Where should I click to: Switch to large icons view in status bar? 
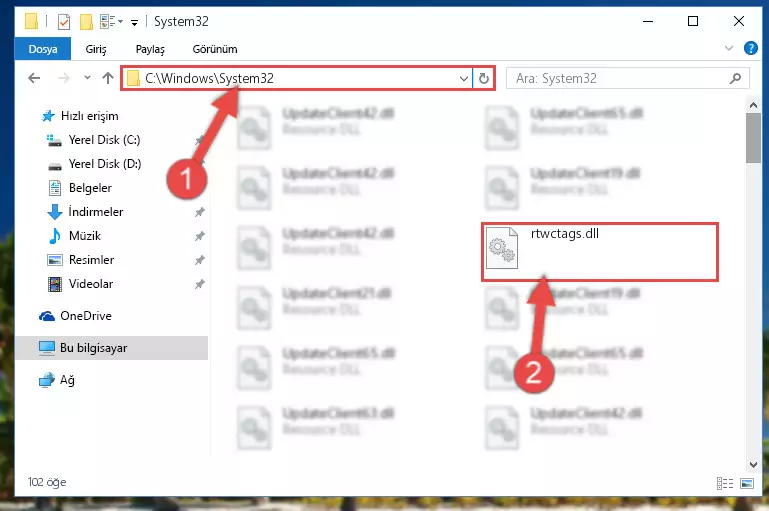point(747,484)
